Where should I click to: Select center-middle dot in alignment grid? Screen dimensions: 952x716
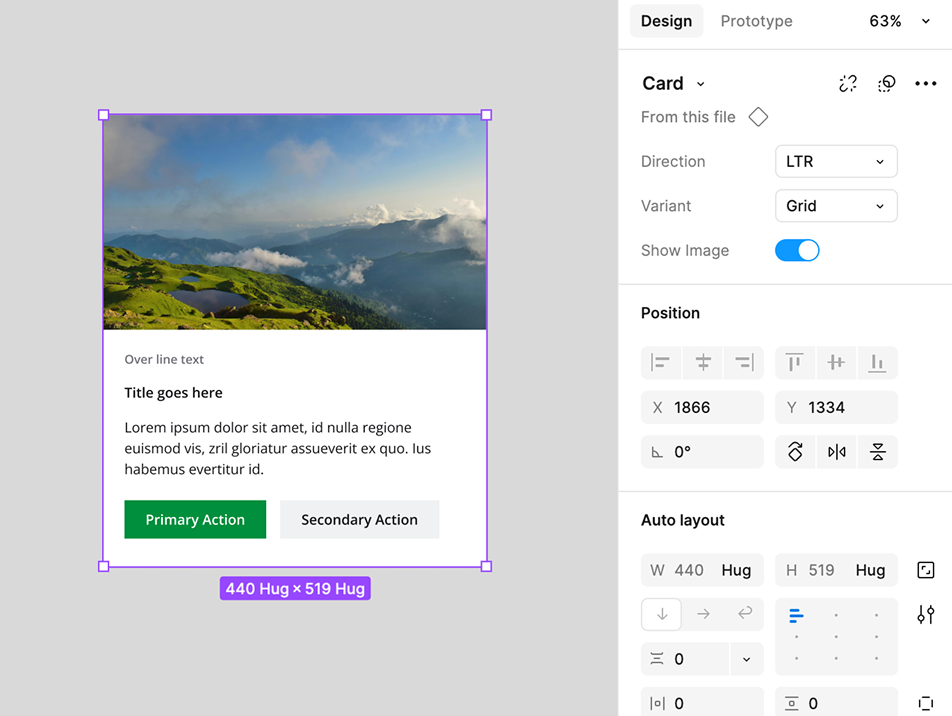(836, 636)
